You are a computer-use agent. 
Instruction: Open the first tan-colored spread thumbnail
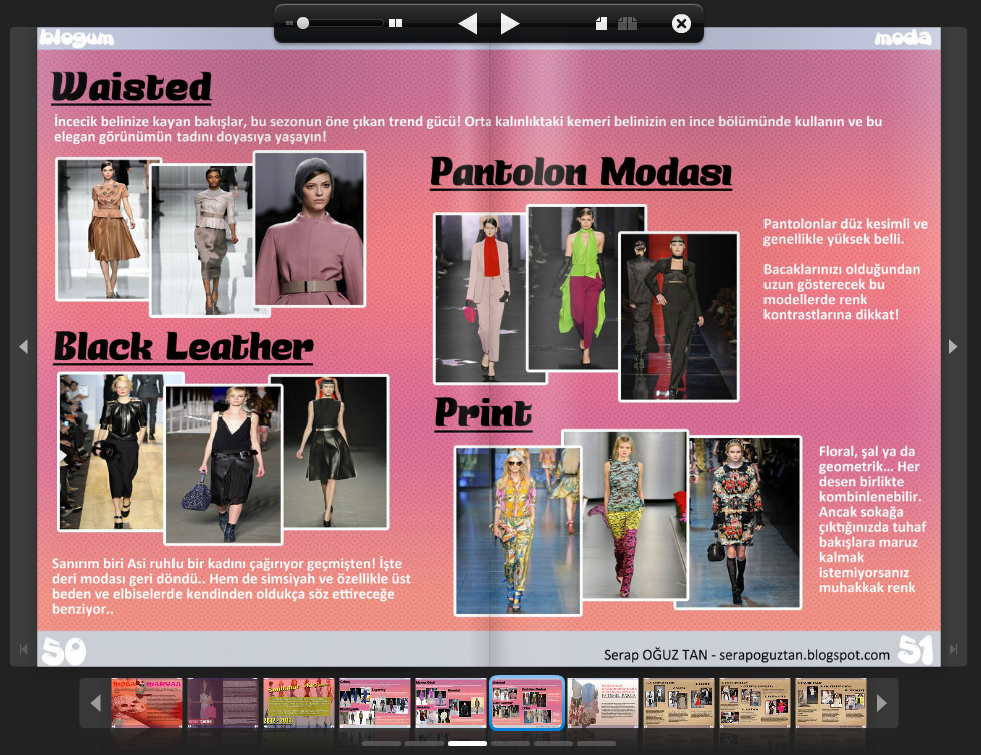pyautogui.click(x=679, y=703)
